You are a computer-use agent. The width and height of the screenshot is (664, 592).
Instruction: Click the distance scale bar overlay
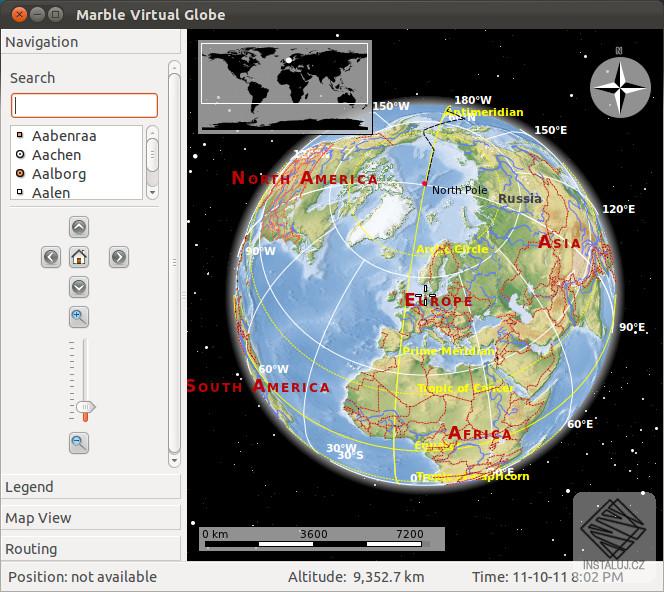point(322,539)
